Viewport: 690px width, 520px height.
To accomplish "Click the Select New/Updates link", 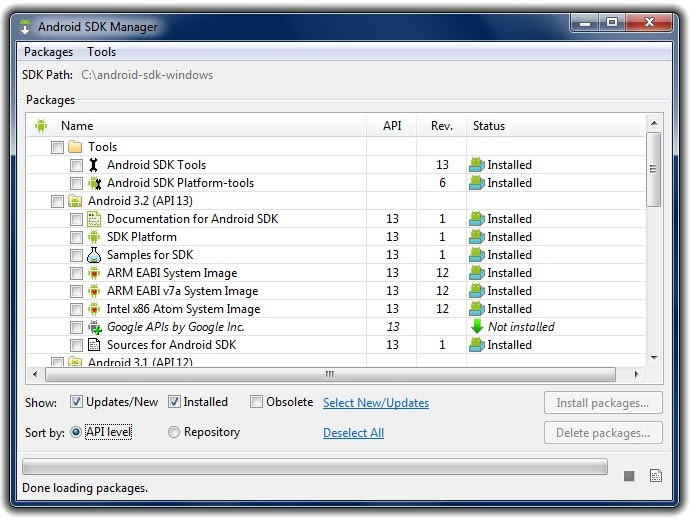I will coord(376,403).
